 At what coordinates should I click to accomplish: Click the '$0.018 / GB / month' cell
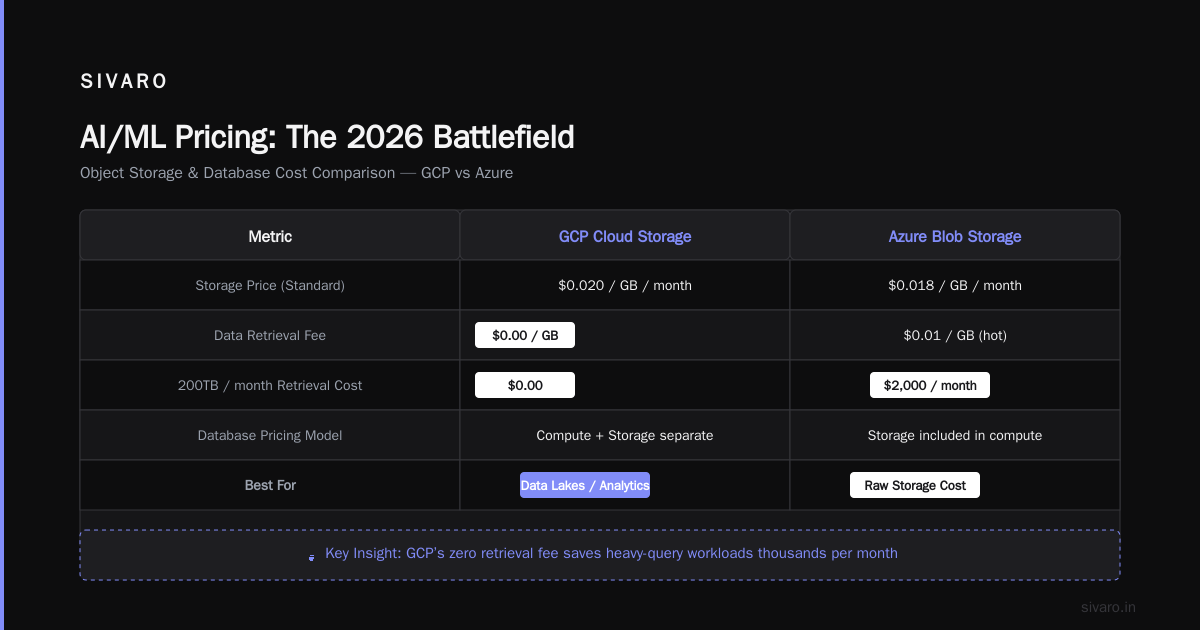click(x=955, y=286)
